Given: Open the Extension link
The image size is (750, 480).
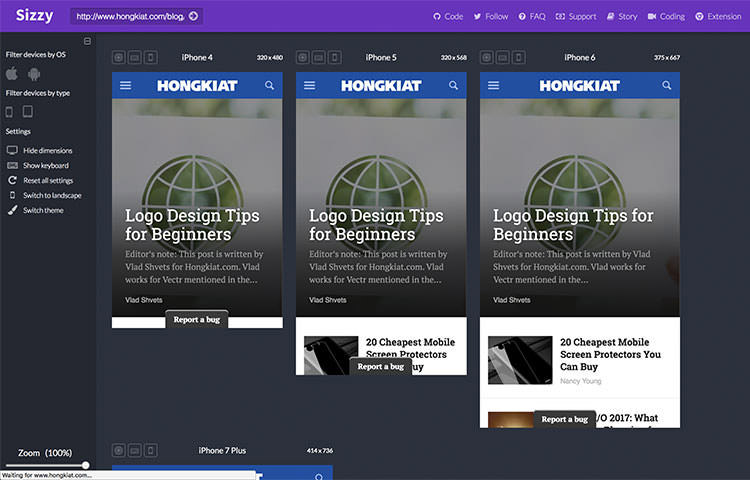Looking at the screenshot, I should click(x=718, y=17).
